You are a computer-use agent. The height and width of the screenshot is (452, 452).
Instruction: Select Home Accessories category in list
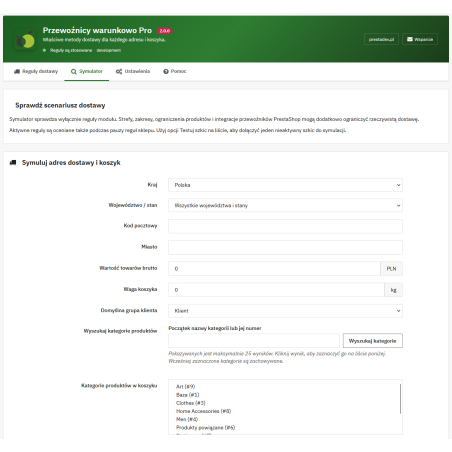(203, 411)
